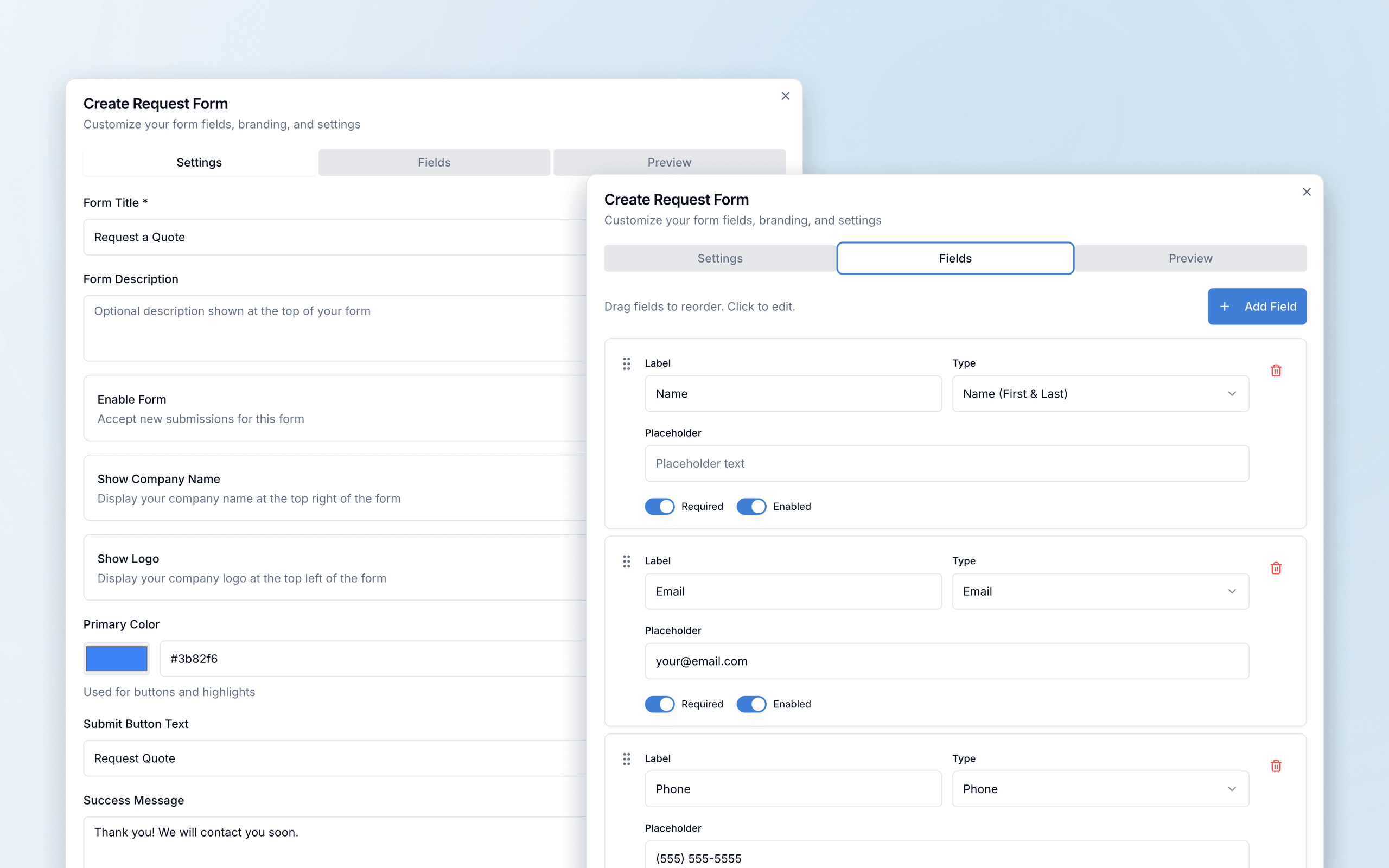Open the Email type dropdown

pyautogui.click(x=1100, y=591)
